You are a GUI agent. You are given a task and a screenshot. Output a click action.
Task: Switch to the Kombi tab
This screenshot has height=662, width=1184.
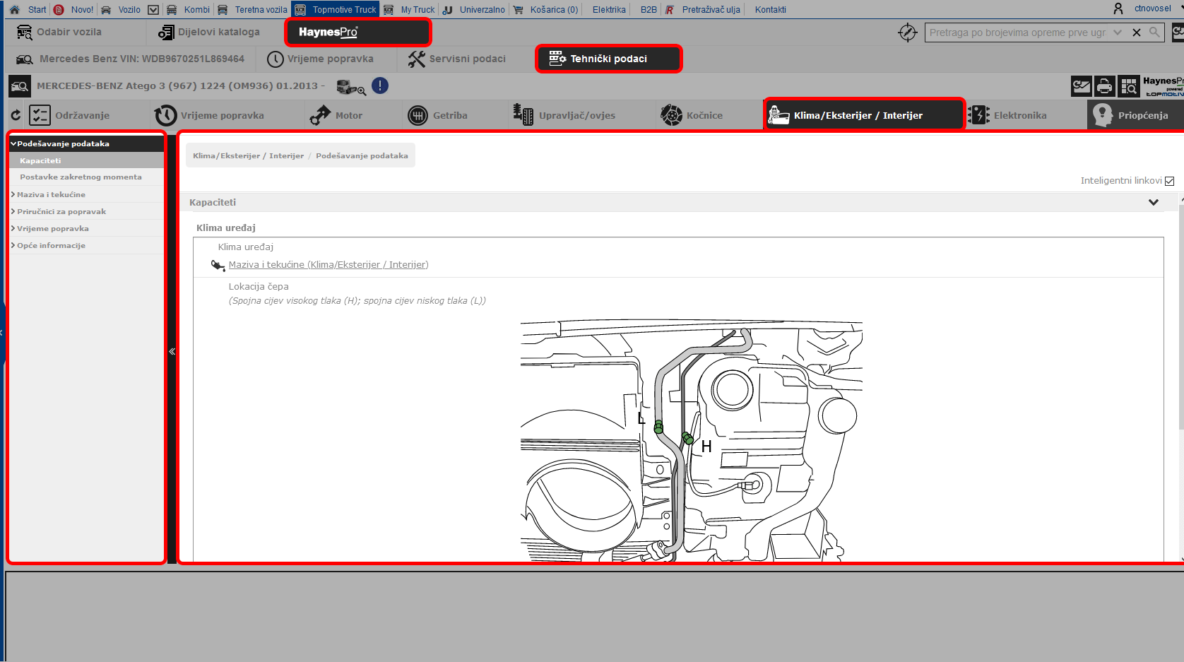coord(188,10)
